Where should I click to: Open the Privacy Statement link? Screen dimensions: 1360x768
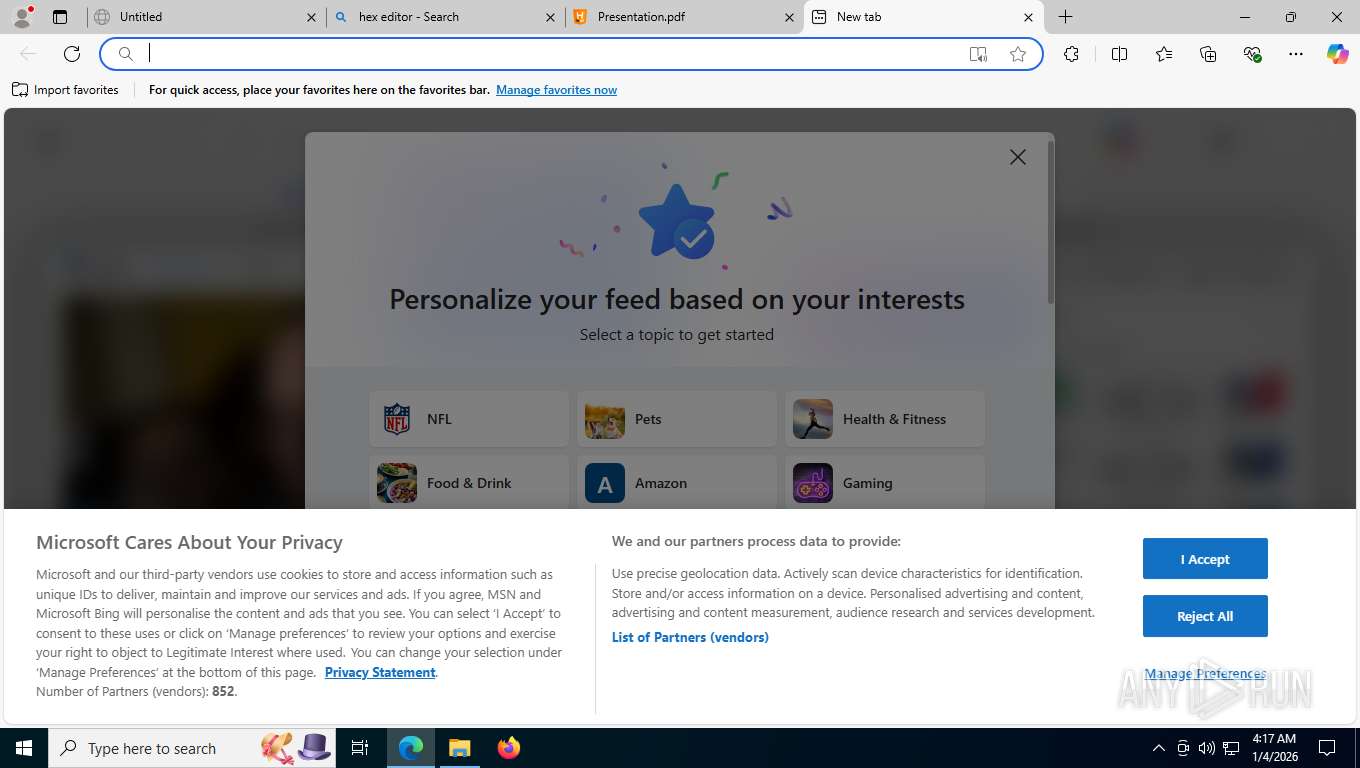[380, 672]
